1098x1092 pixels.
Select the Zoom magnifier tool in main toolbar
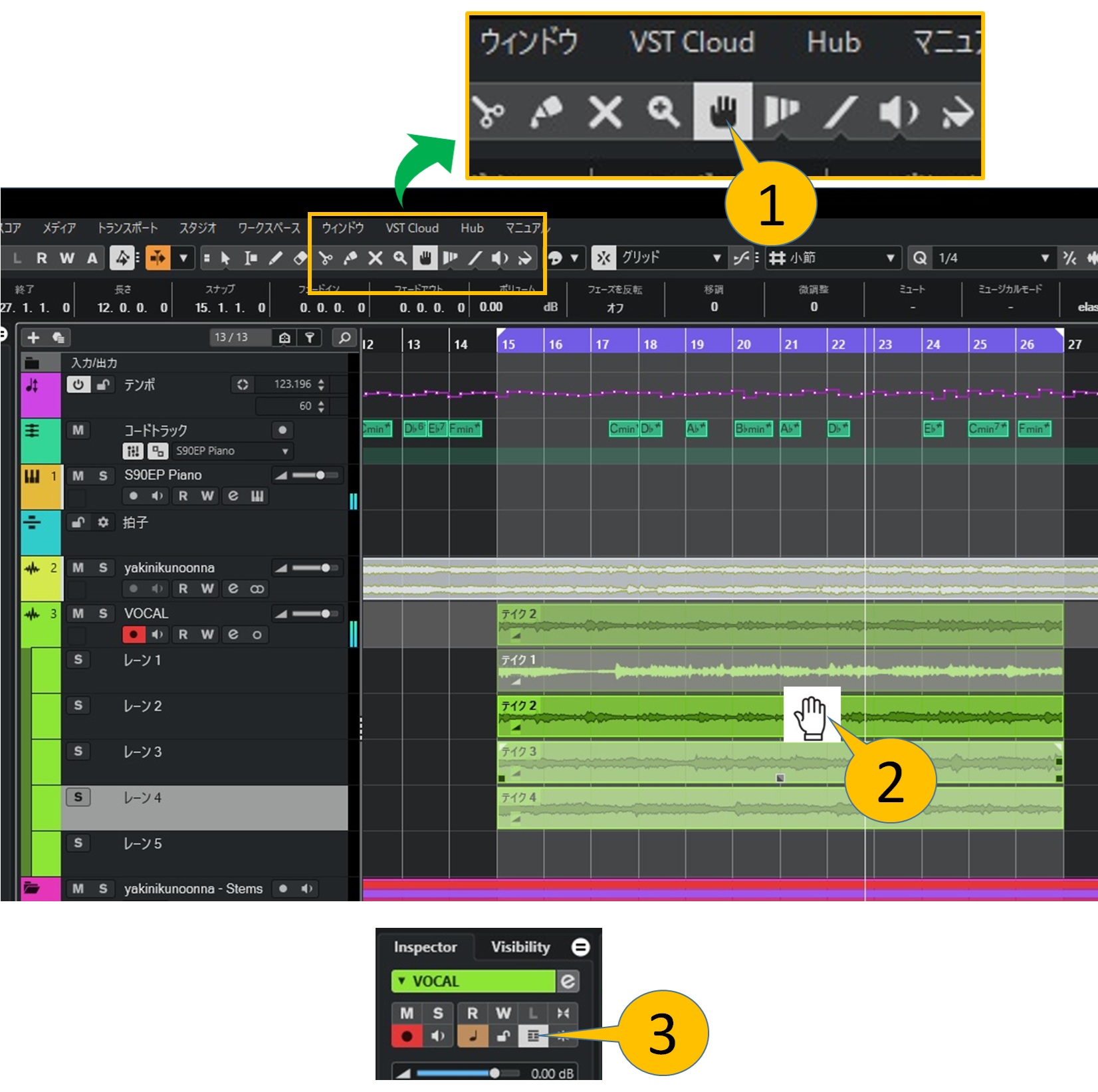[x=400, y=258]
